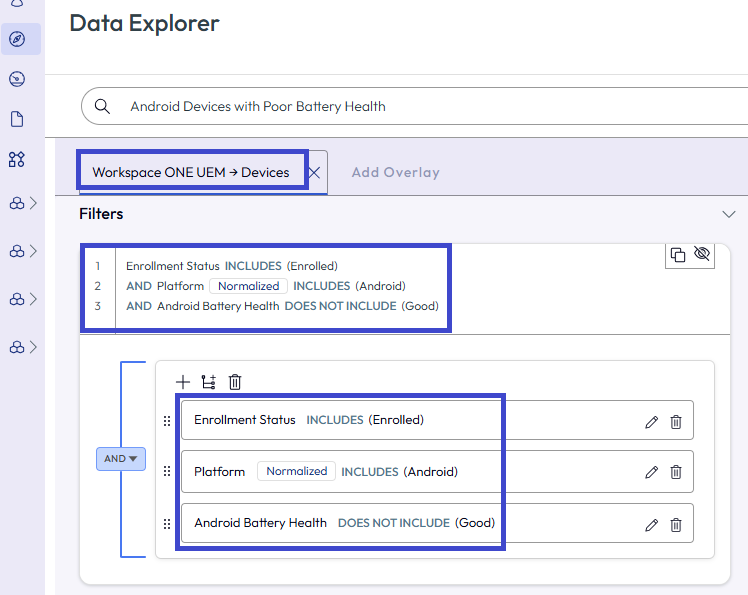Viewport: 748px width, 595px height.
Task: Click the Data Explorer page title
Action: pos(145,23)
